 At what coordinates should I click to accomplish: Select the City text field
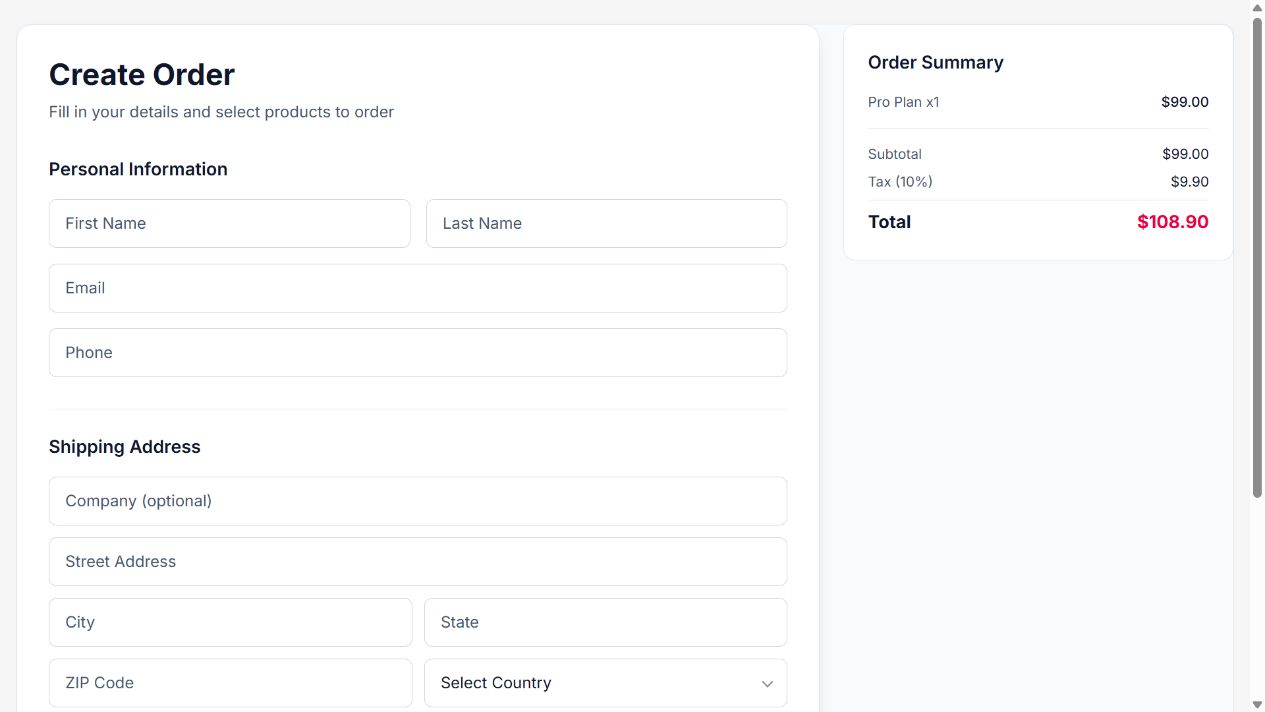click(230, 622)
